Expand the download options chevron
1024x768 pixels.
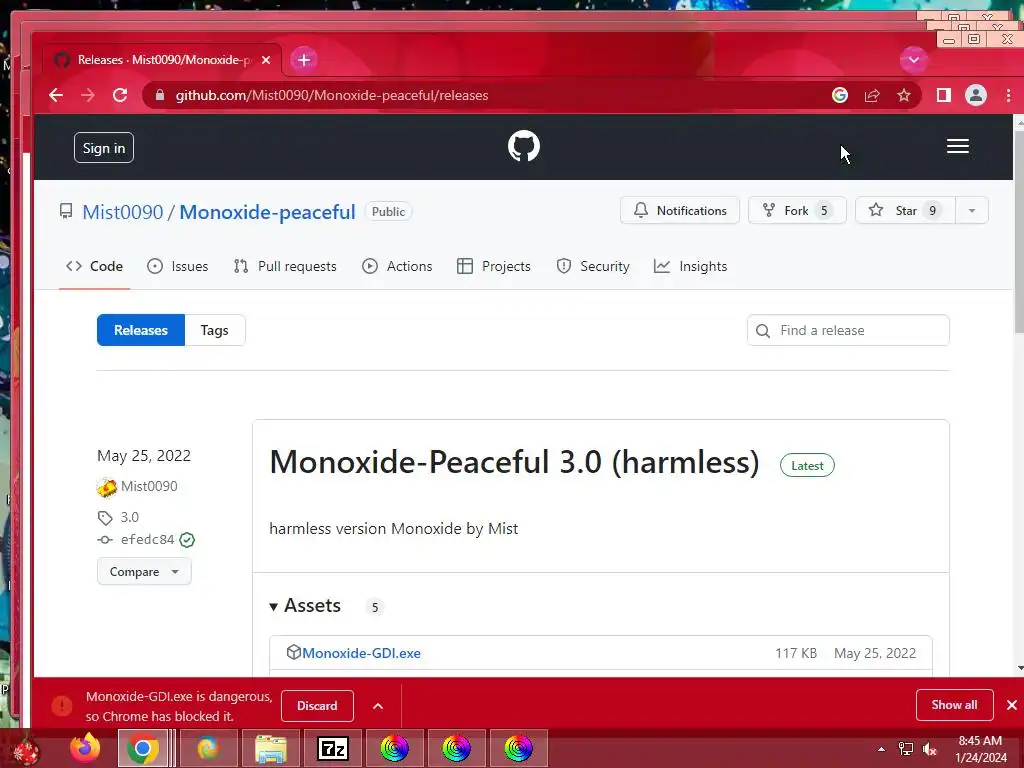tap(378, 706)
